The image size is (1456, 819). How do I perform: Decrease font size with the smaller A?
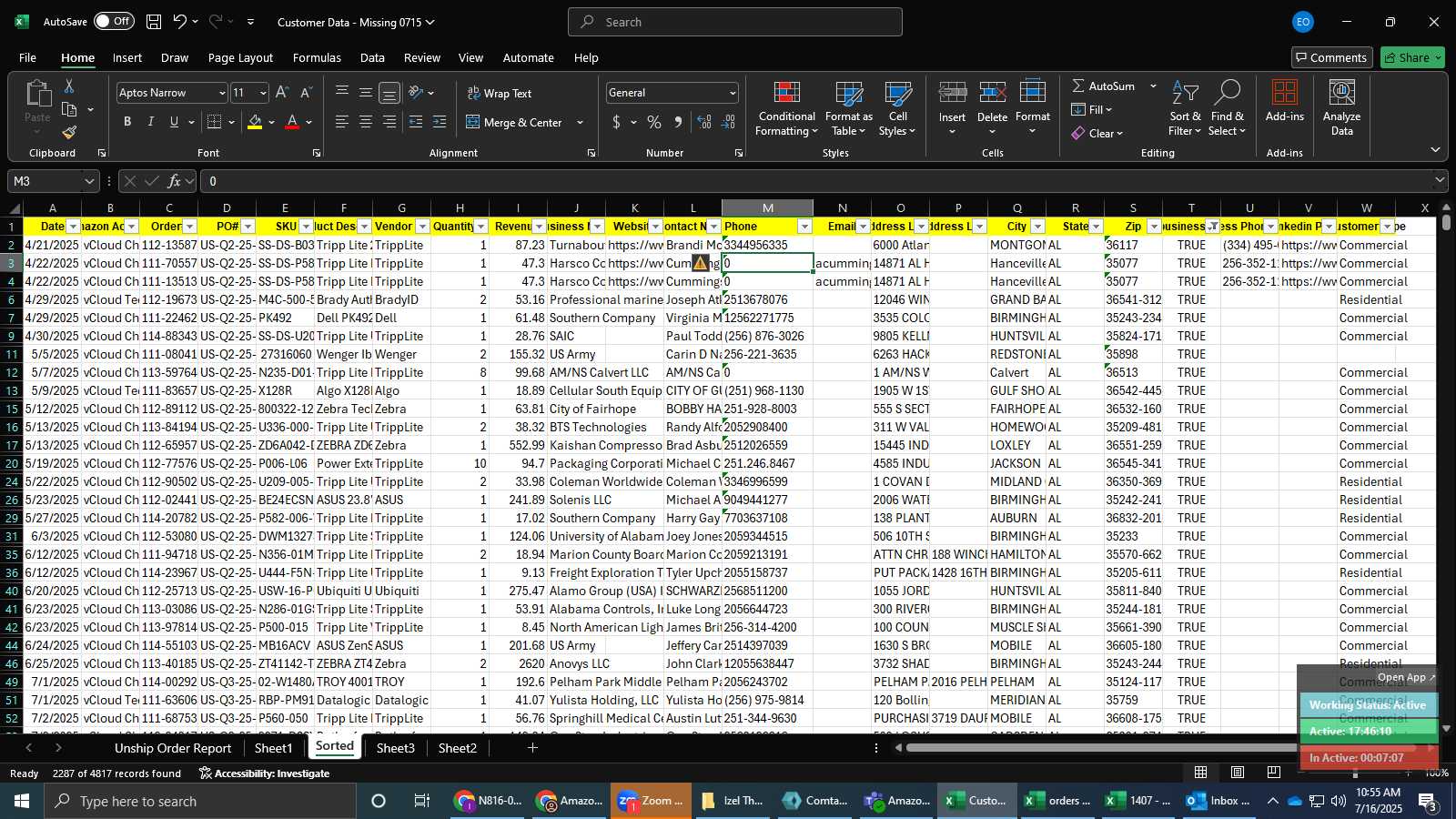pos(306,93)
